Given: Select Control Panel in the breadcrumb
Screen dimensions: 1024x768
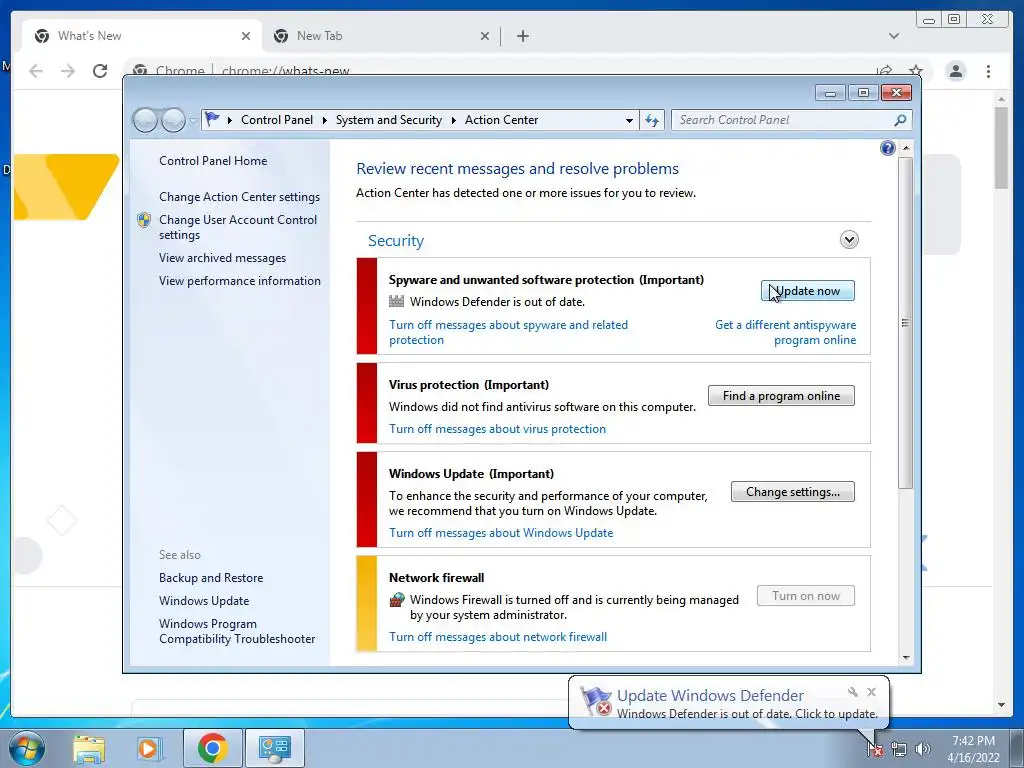Looking at the screenshot, I should tap(277, 120).
